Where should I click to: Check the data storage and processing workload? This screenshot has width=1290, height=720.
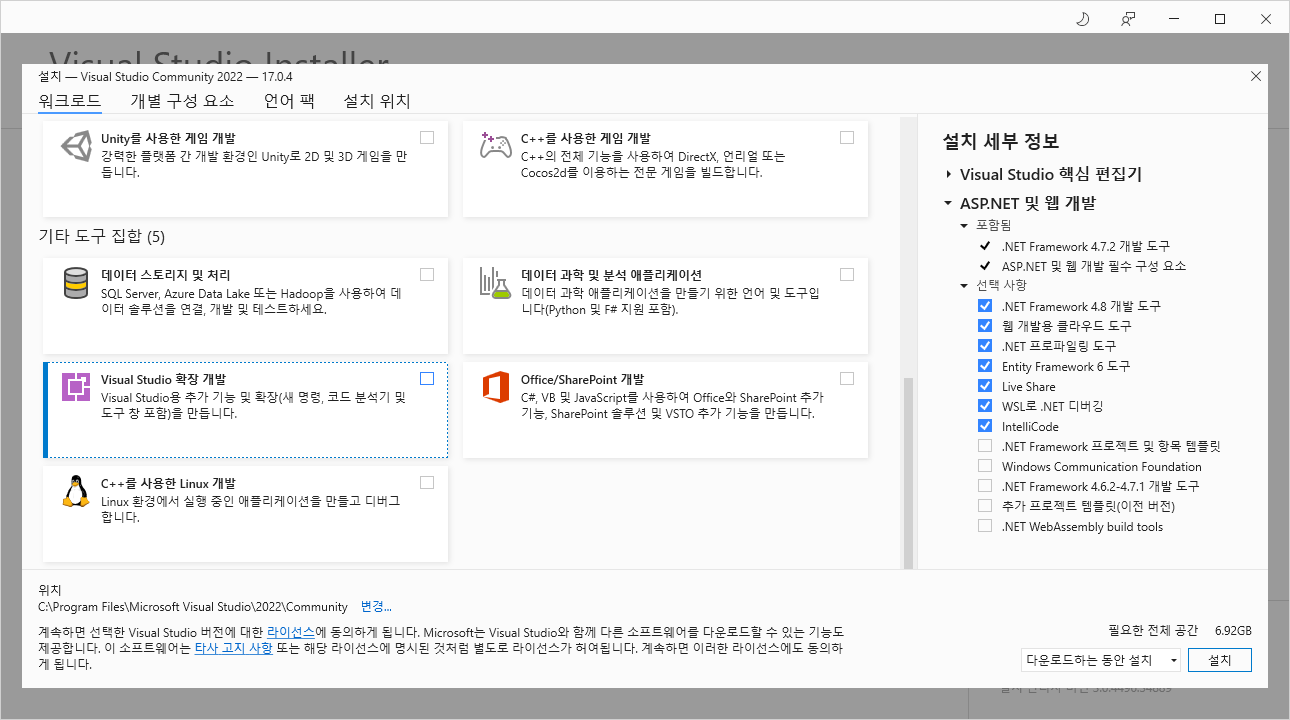point(427,274)
